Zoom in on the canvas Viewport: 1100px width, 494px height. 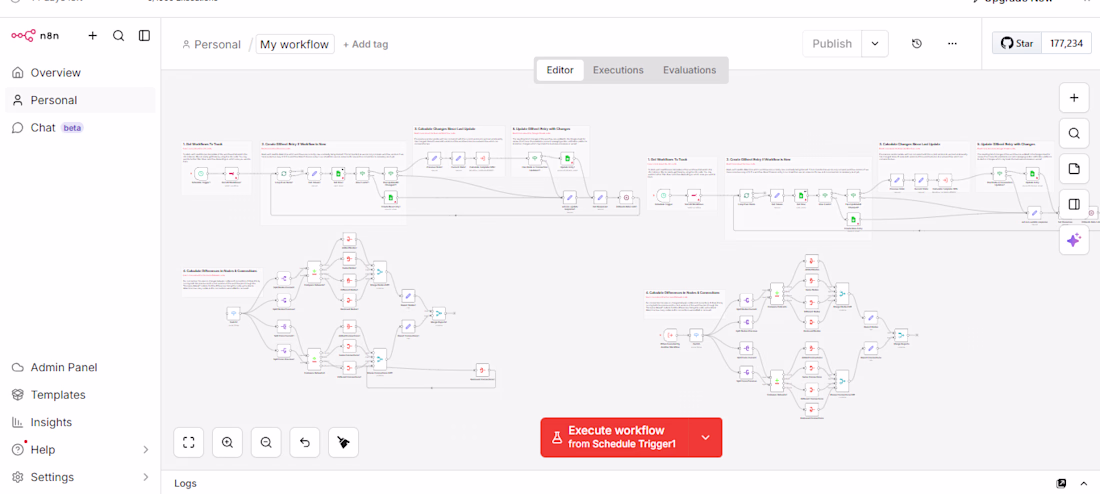pos(227,442)
